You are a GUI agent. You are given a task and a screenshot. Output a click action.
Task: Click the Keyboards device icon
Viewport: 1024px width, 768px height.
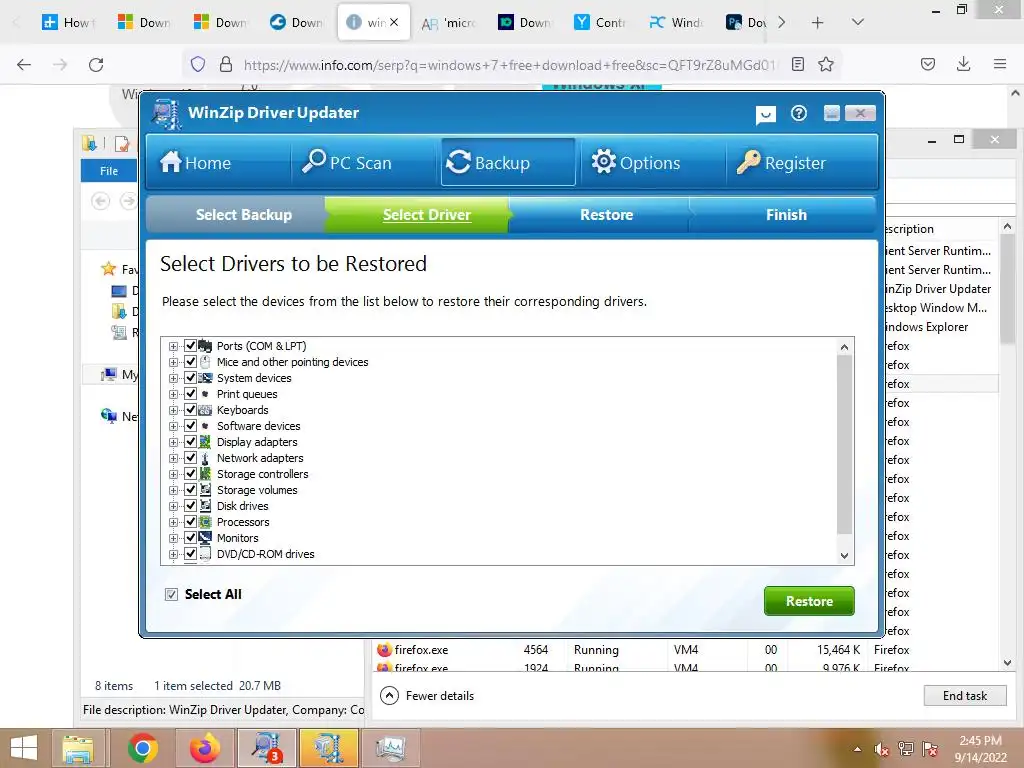pos(205,409)
